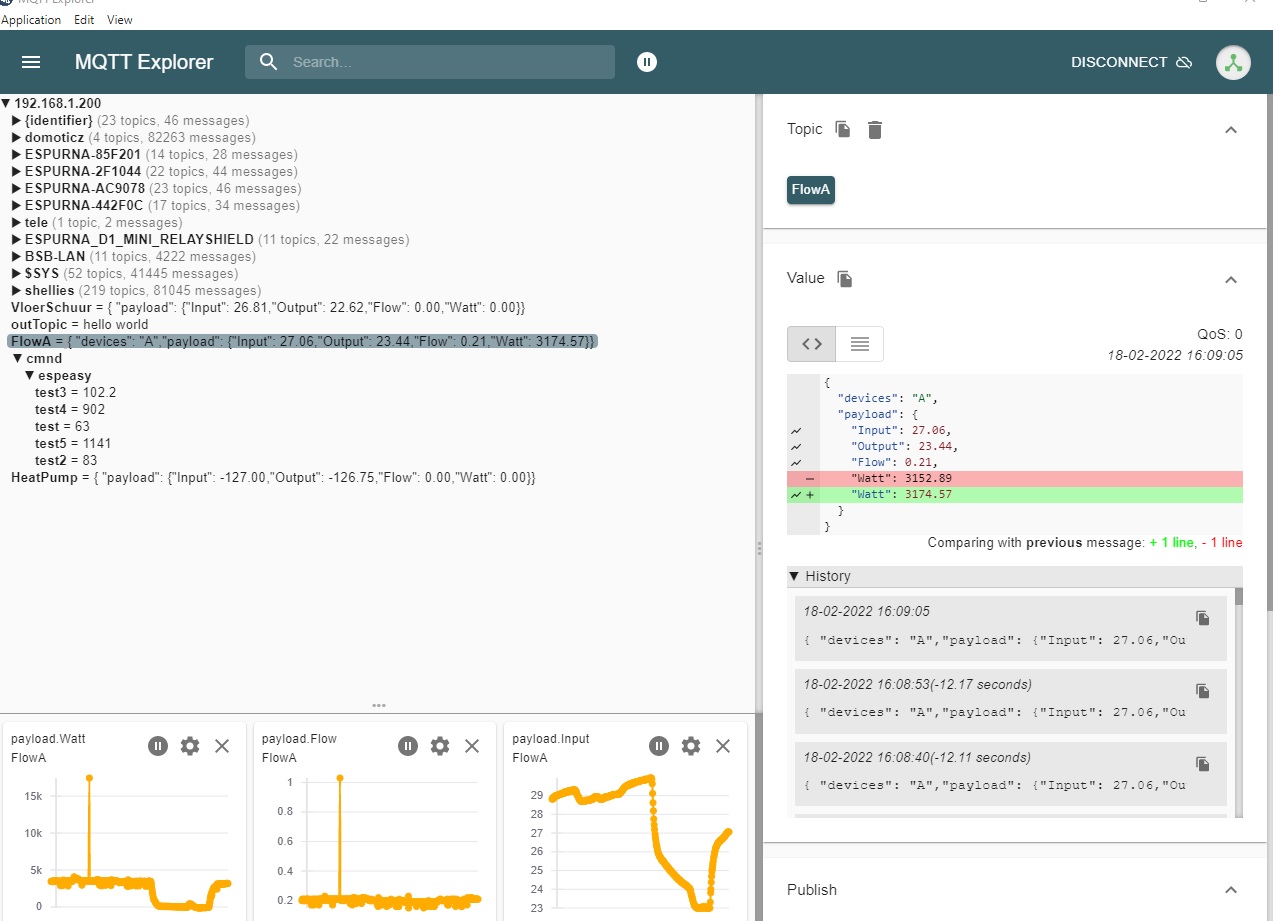
Task: Expand the $SYS topic tree
Action: coord(17,273)
